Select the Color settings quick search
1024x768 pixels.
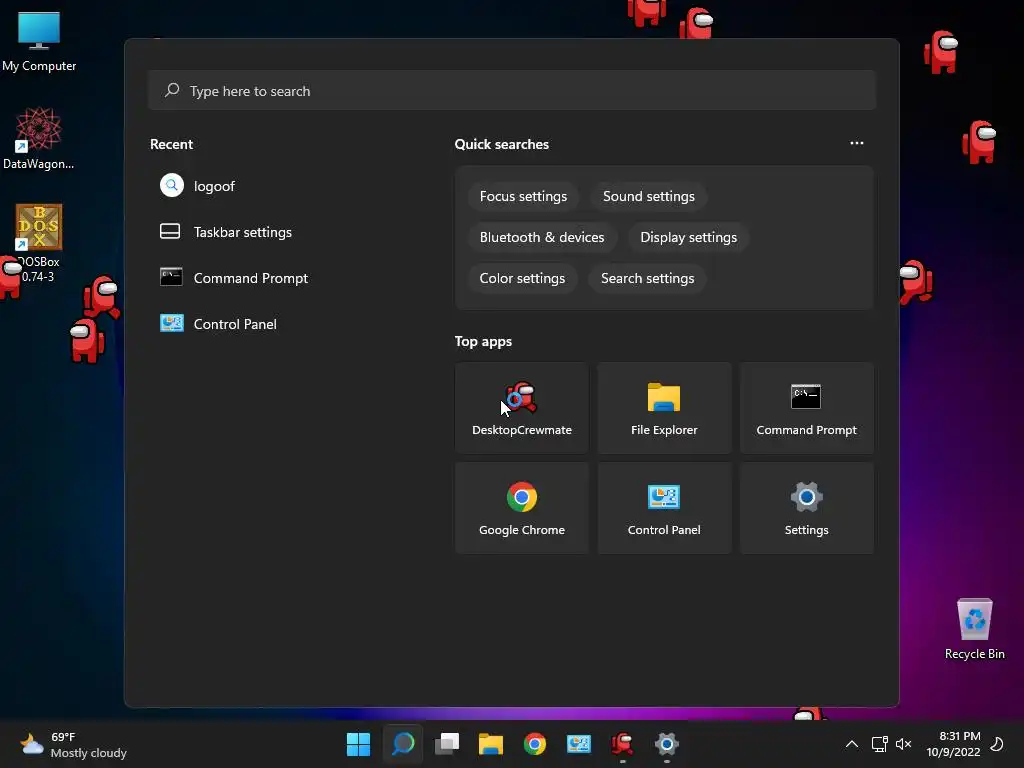tap(522, 279)
